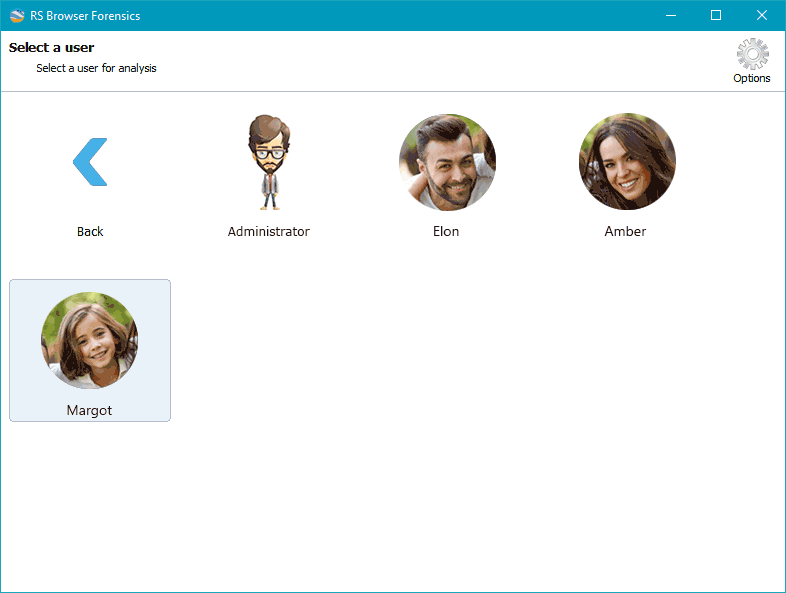Close the RS Browser Forensics window
This screenshot has width=786, height=593.
point(761,16)
